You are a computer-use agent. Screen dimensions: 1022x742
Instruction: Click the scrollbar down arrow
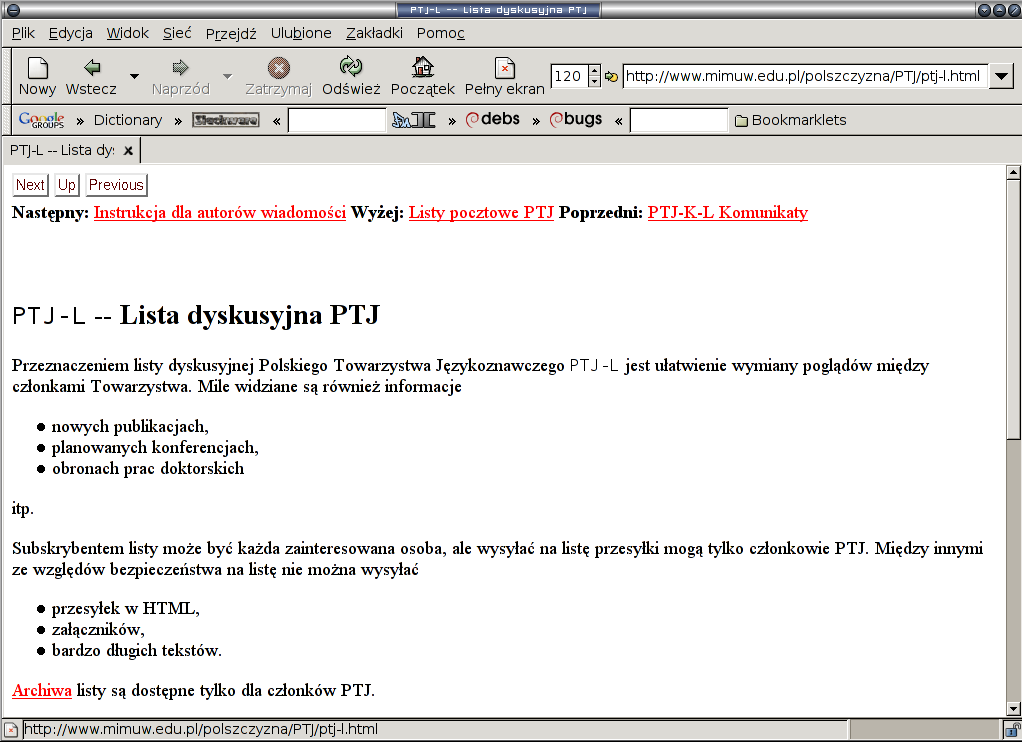pos(1013,709)
